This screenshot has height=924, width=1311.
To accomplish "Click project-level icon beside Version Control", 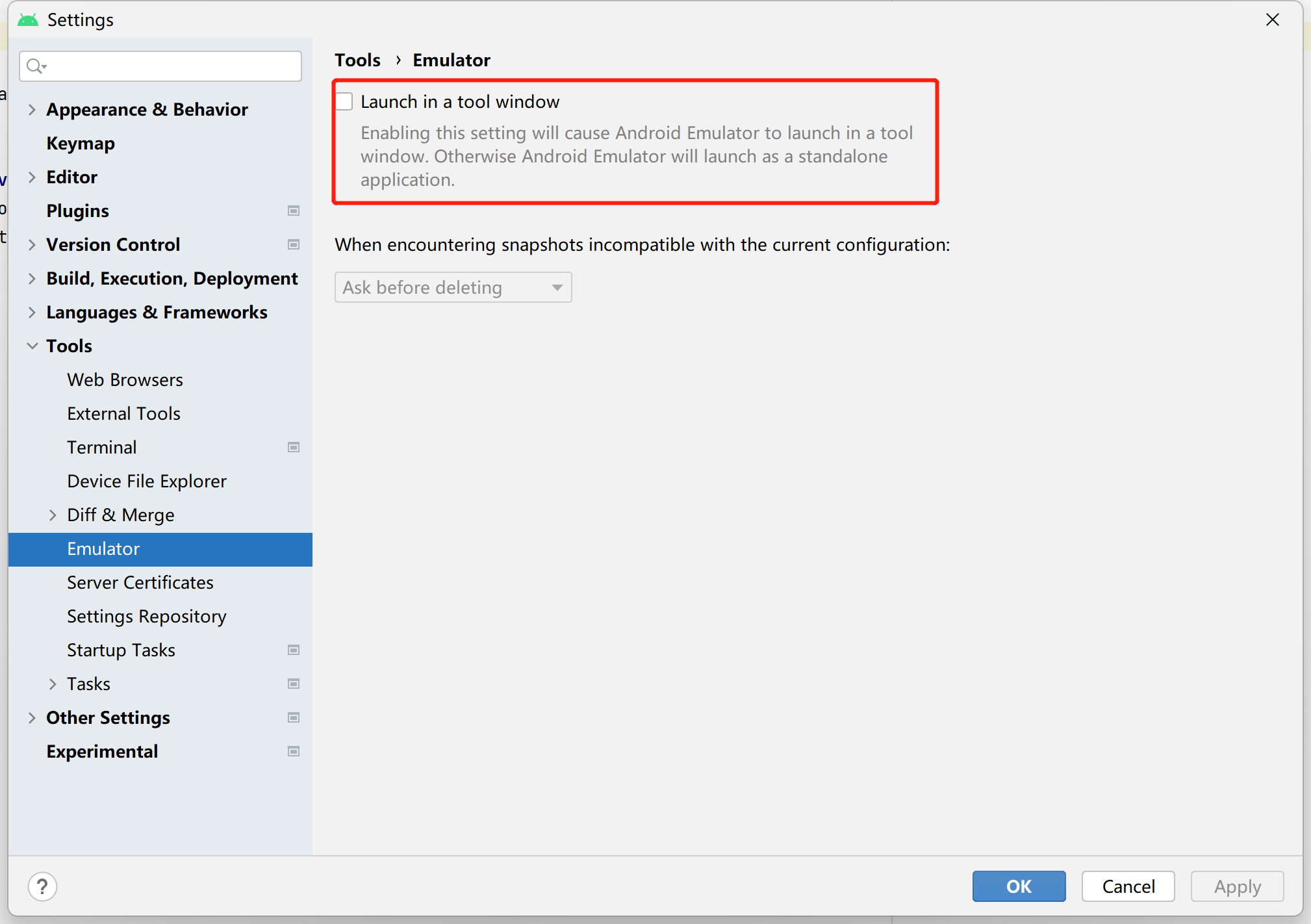I will click(294, 244).
